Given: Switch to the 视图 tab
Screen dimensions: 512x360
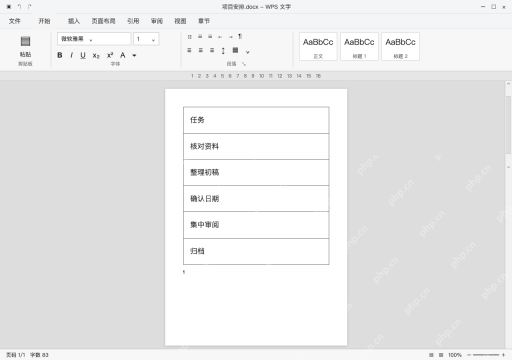Looking at the screenshot, I should [180, 21].
